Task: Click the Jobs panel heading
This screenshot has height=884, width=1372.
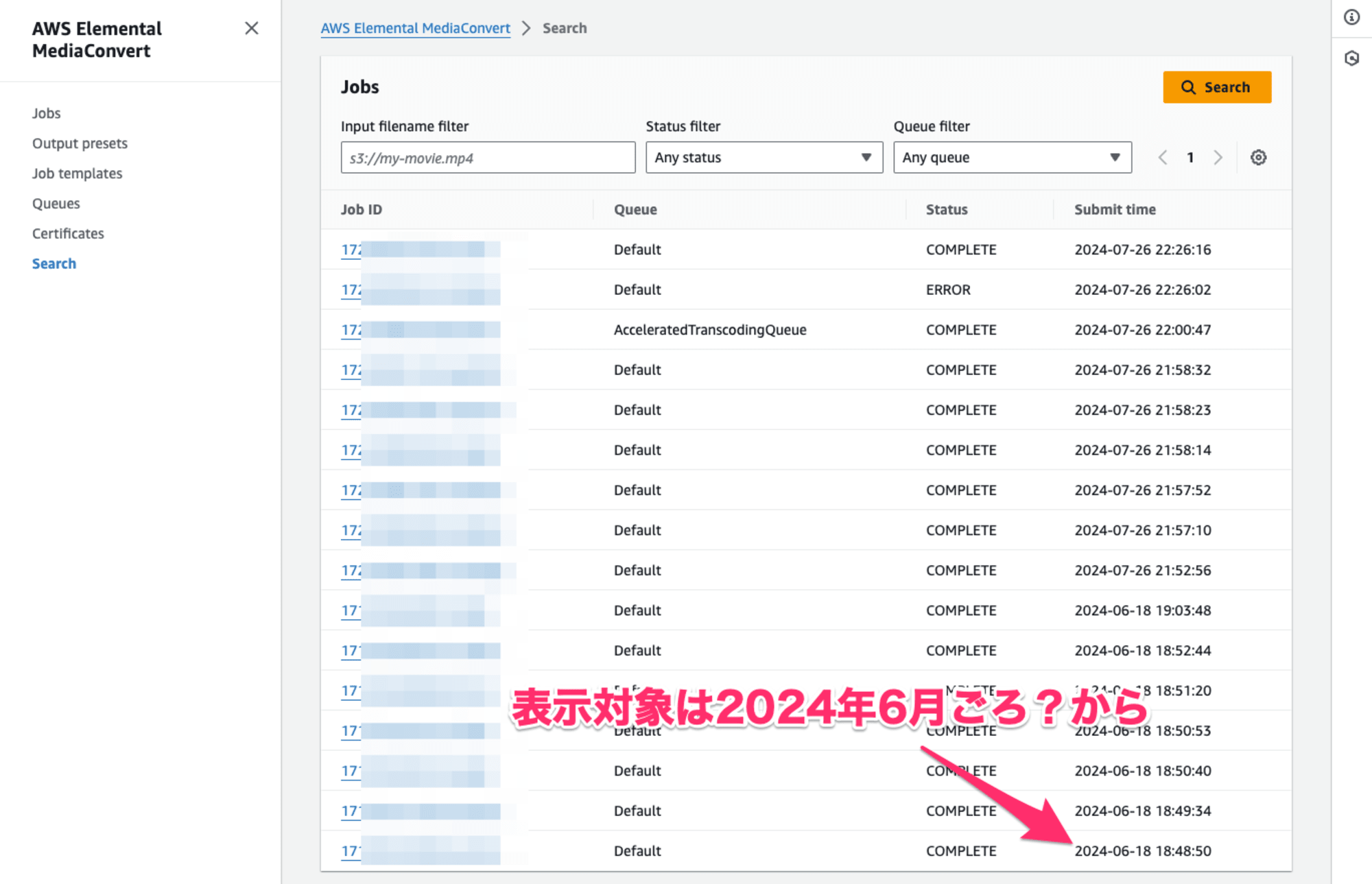Action: 360,87
